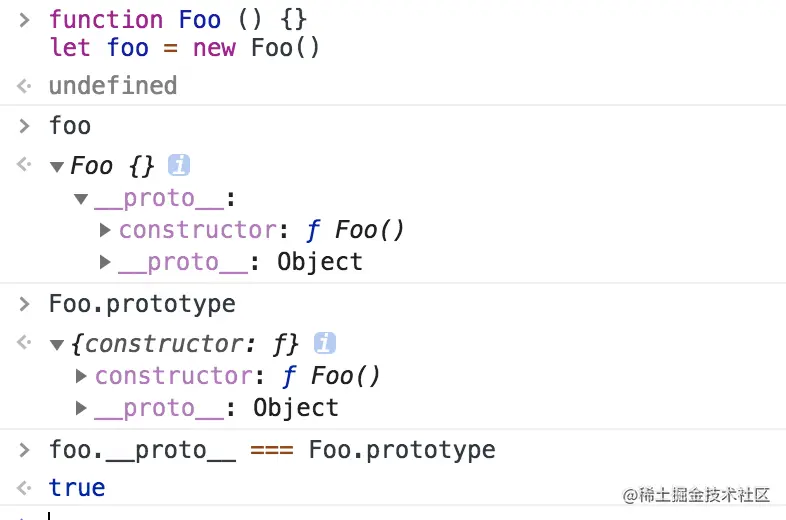Click the foo.__proto__ === Foo.prototype expression
This screenshot has height=520, width=786.
click(272, 450)
